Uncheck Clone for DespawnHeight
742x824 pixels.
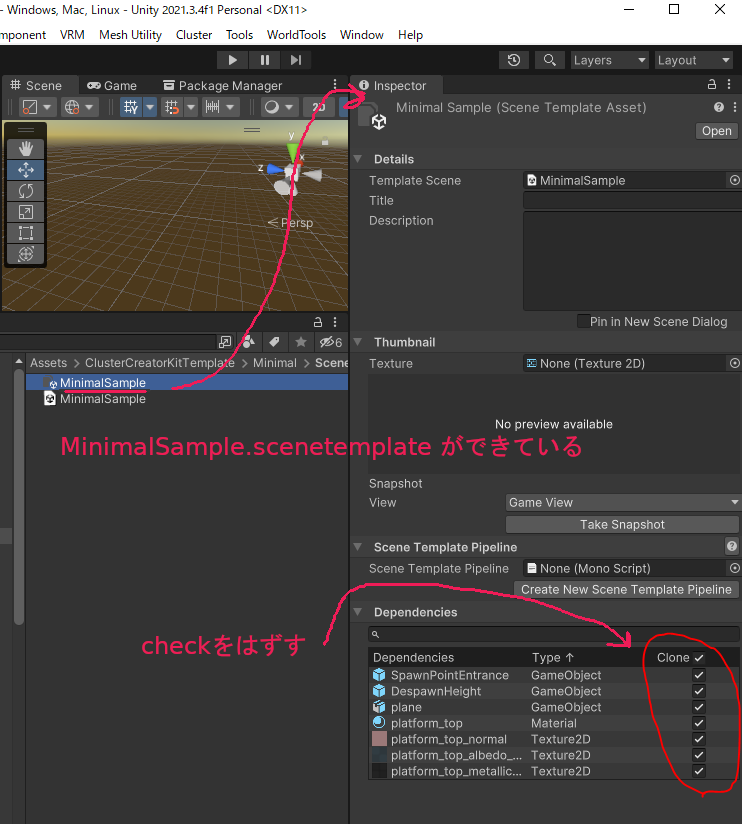click(699, 691)
